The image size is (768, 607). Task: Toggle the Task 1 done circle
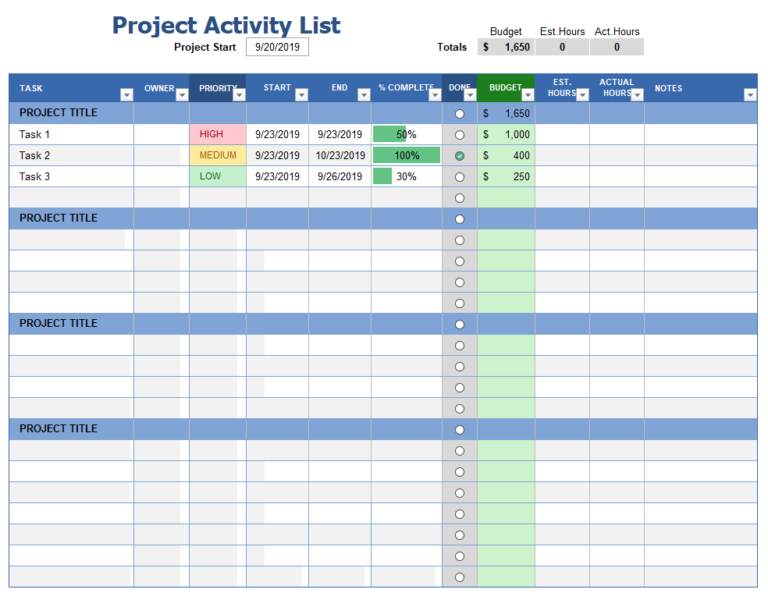click(x=459, y=135)
